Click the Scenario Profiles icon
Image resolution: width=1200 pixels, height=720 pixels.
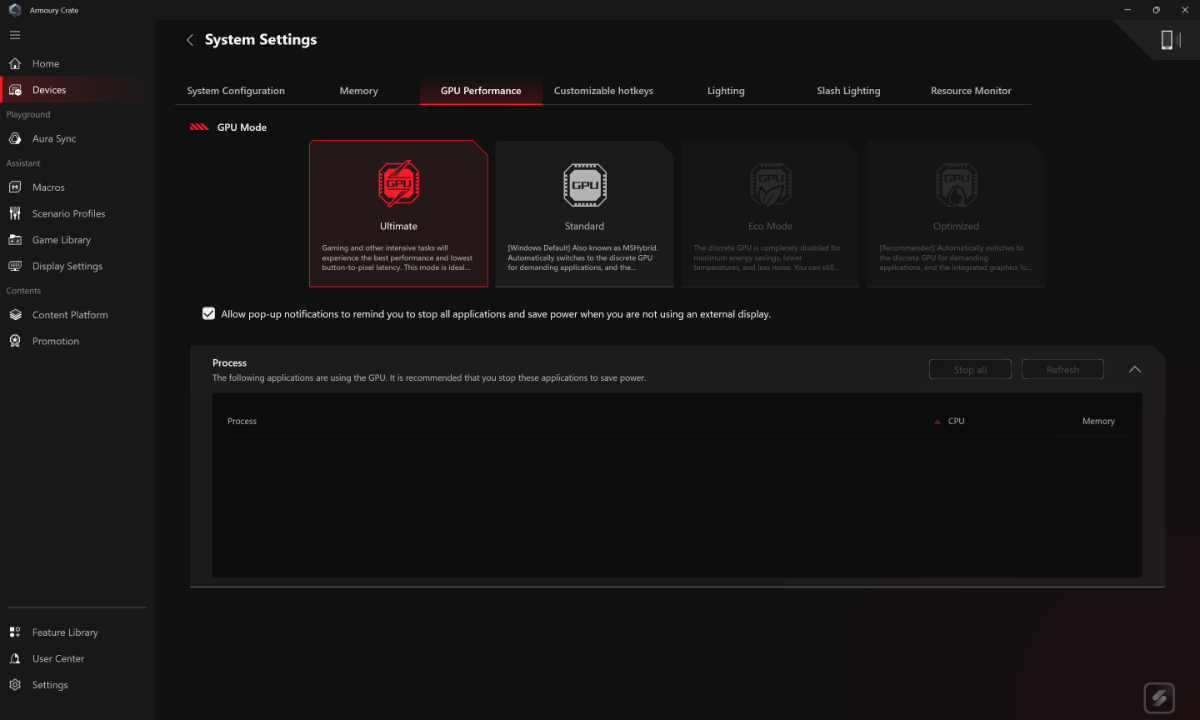point(15,214)
